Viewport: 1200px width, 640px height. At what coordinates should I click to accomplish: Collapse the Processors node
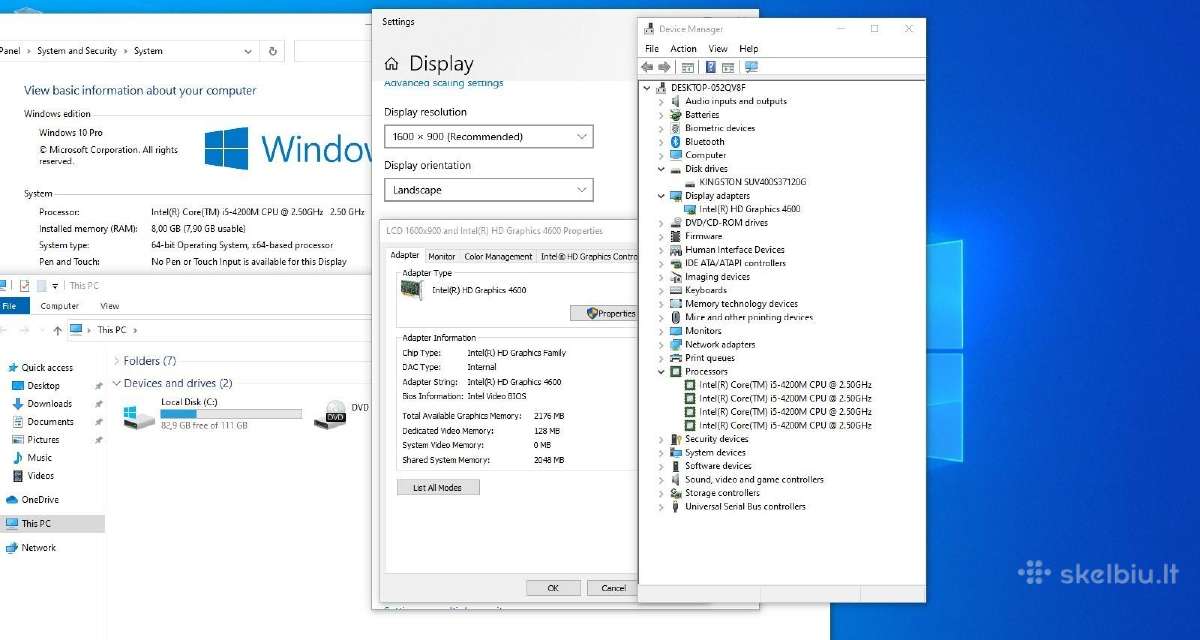click(x=661, y=372)
